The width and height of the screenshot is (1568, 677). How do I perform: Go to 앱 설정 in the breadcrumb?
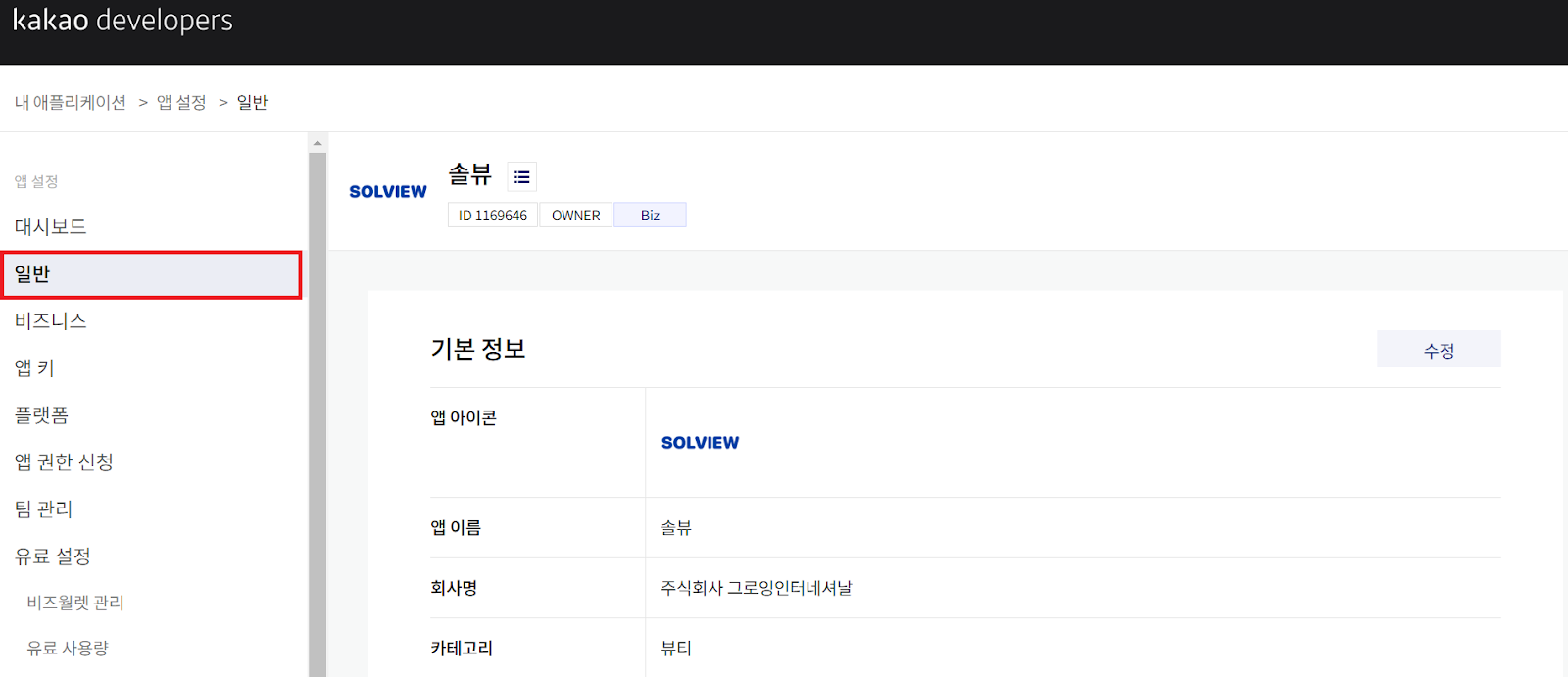pos(181,102)
